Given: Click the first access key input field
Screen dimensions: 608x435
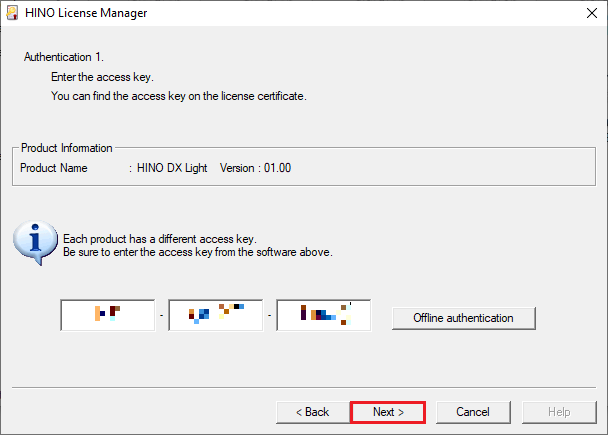Looking at the screenshot, I should point(108,315).
